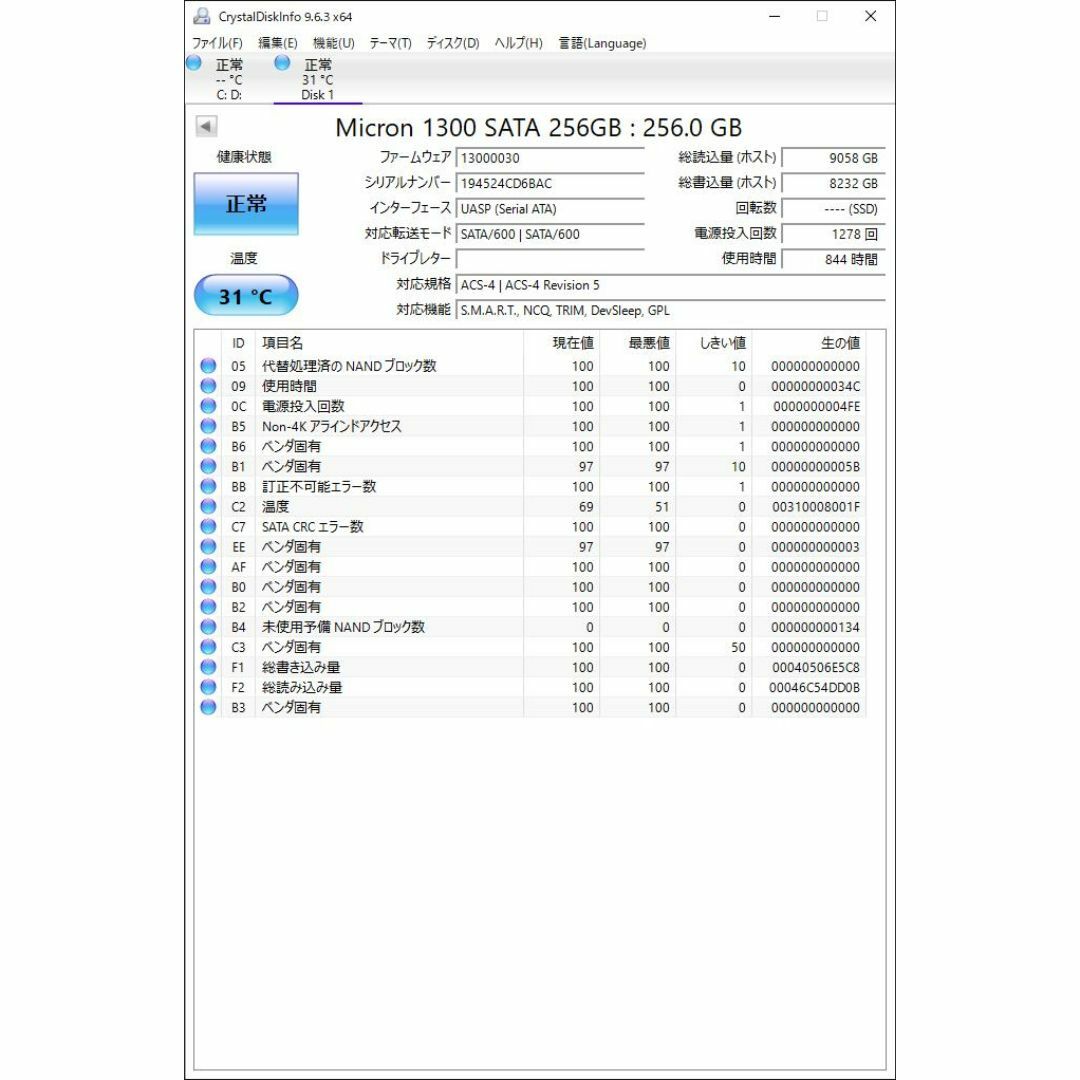Click the previous disk arrow button

[207, 126]
